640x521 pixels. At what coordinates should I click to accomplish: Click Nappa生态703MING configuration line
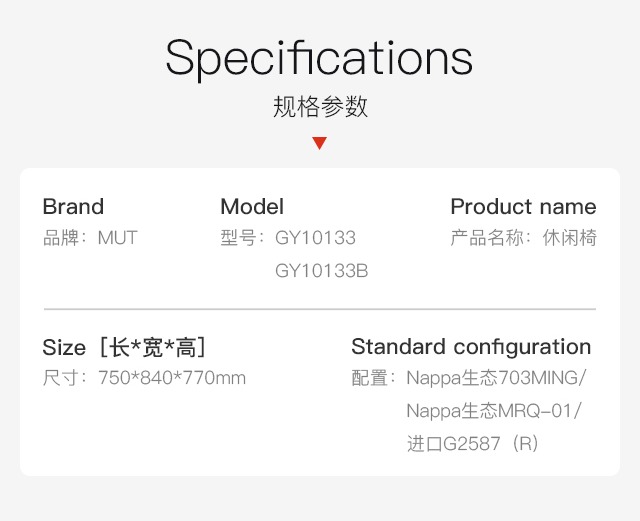496,378
